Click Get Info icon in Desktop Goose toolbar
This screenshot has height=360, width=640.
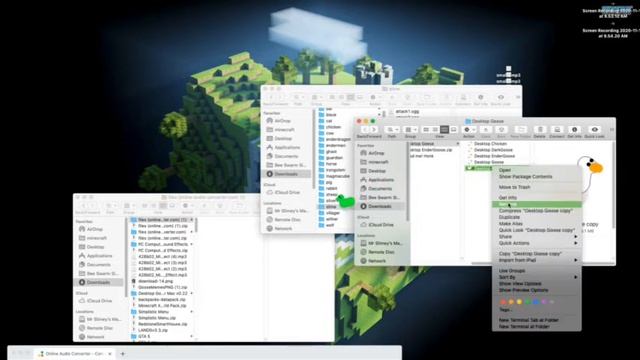pyautogui.click(x=574, y=130)
